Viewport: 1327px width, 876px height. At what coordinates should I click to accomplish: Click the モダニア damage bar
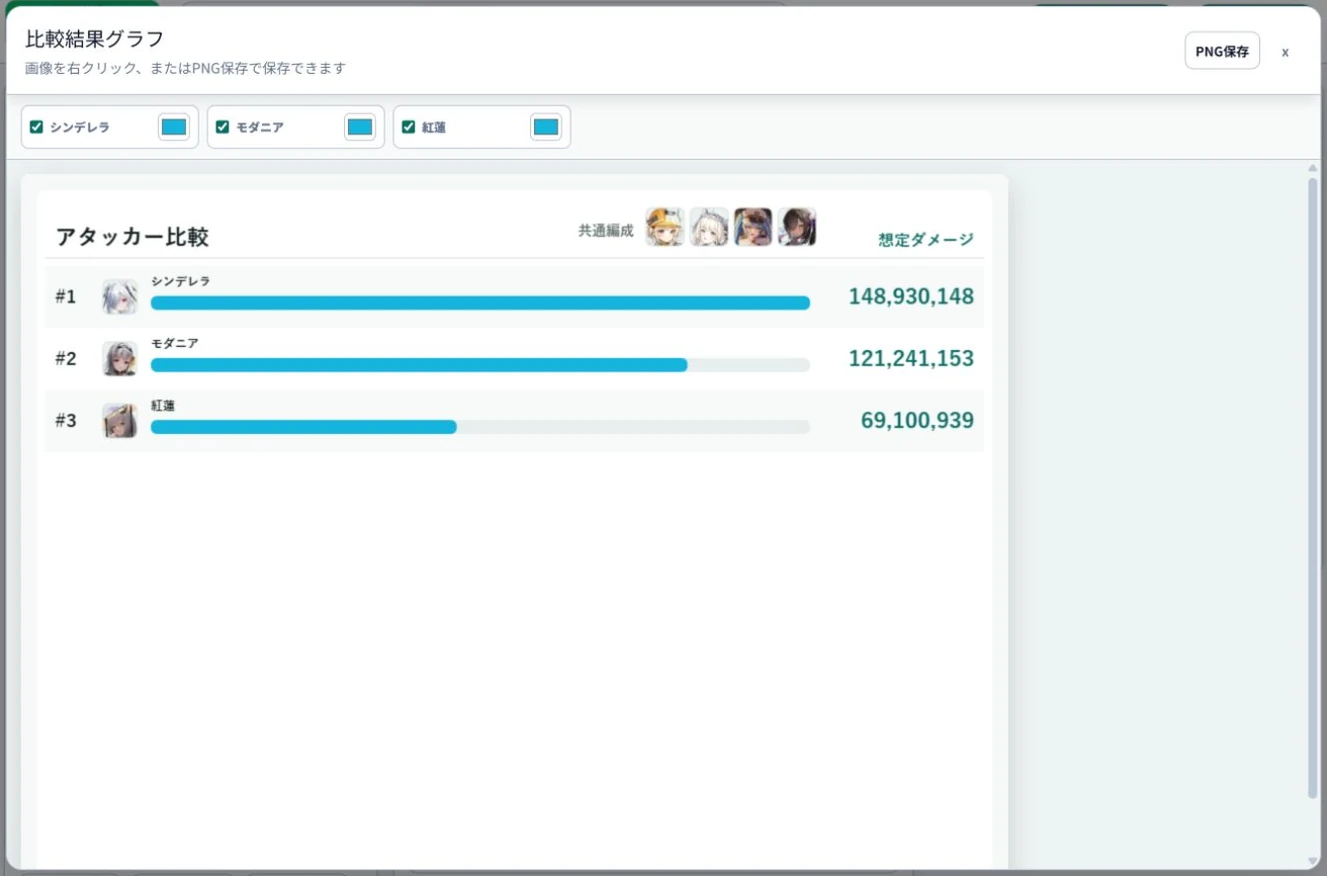[x=419, y=365]
